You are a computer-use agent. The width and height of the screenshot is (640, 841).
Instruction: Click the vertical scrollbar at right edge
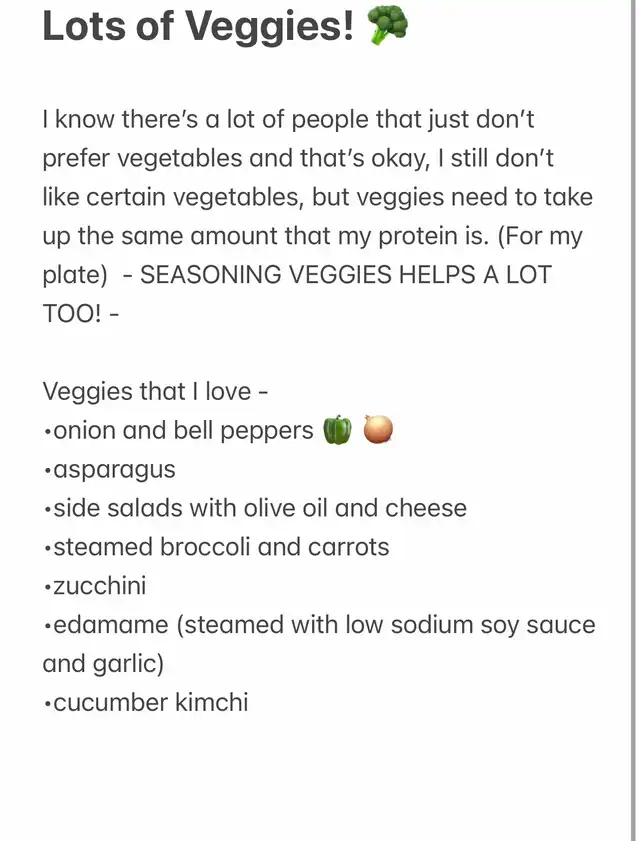tap(634, 420)
